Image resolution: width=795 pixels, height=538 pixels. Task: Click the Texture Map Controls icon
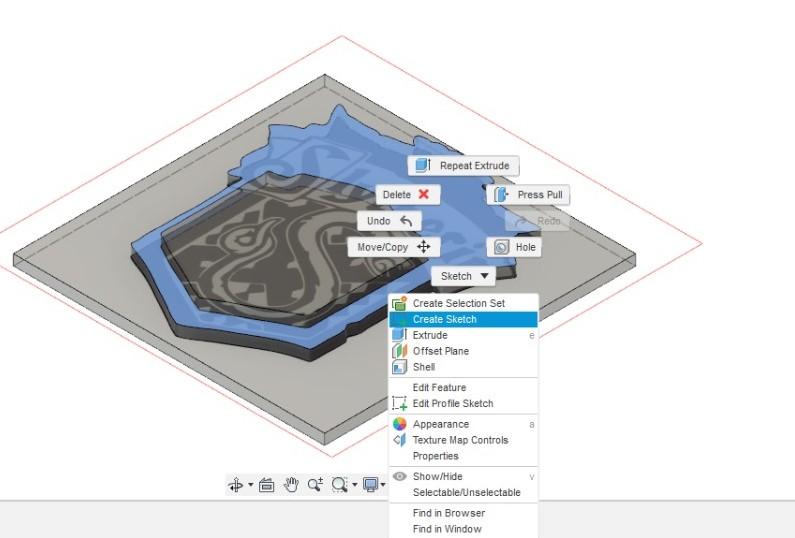point(400,440)
